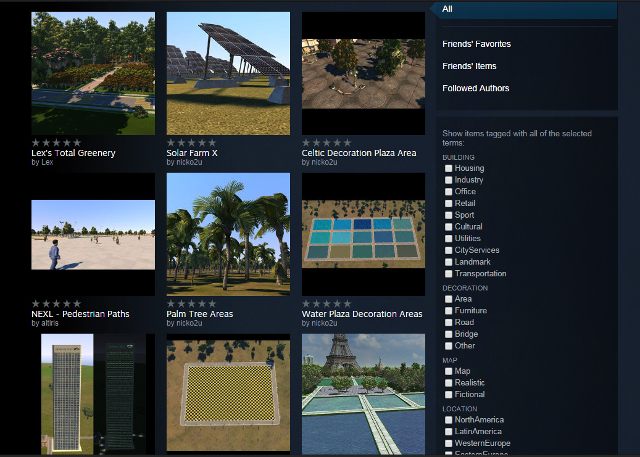Open the Solar Farm X preview image
This screenshot has height=457, width=640.
click(x=228, y=73)
